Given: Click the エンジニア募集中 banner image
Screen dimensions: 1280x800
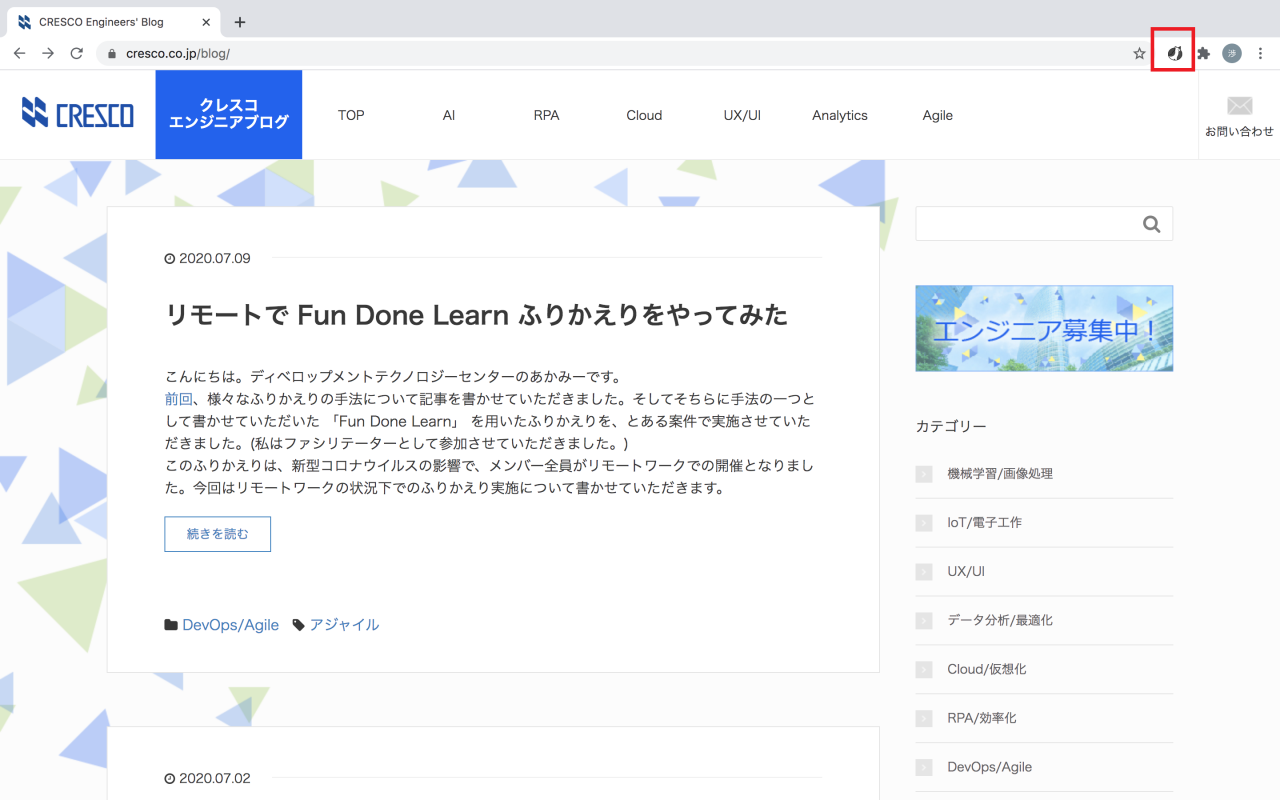Looking at the screenshot, I should click(x=1044, y=329).
